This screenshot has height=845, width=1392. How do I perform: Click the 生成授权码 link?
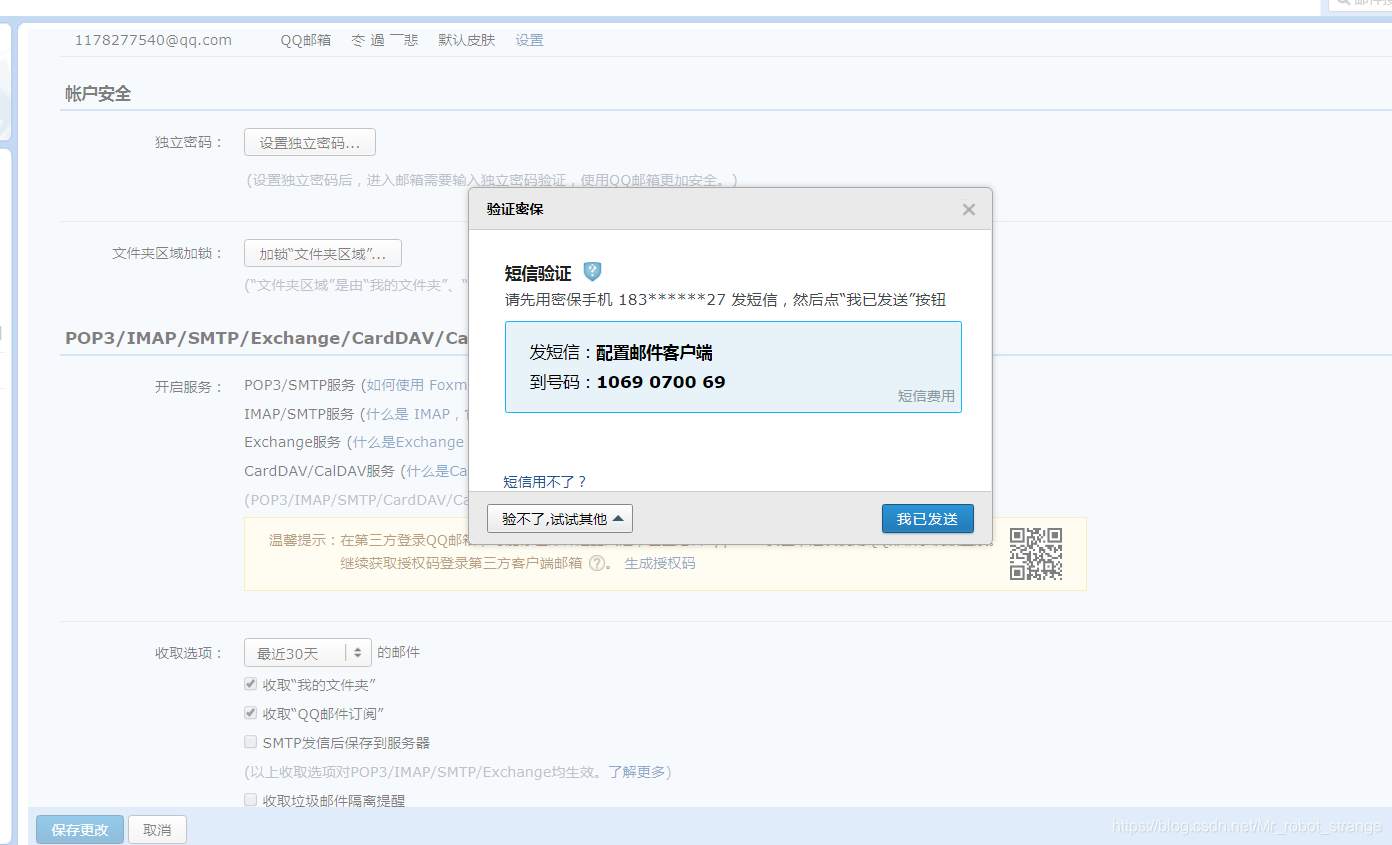[x=660, y=563]
